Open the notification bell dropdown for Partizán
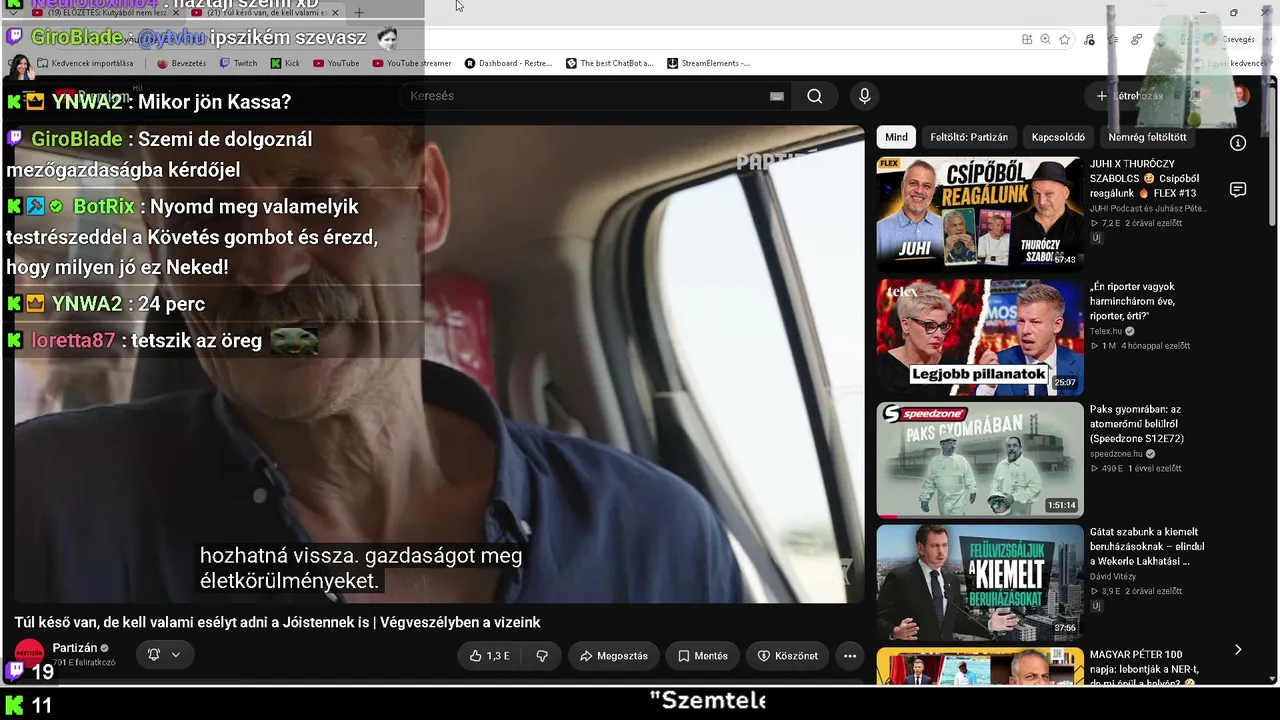The image size is (1280, 720). pos(164,655)
